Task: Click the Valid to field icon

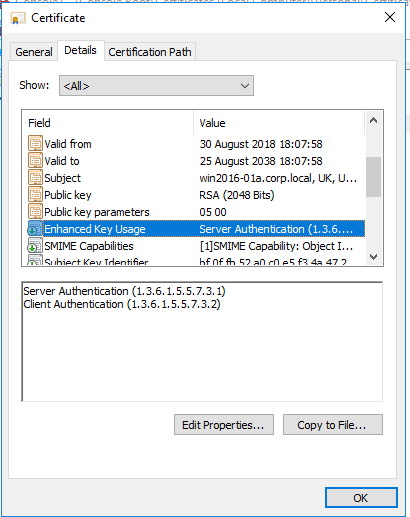Action: 35,161
